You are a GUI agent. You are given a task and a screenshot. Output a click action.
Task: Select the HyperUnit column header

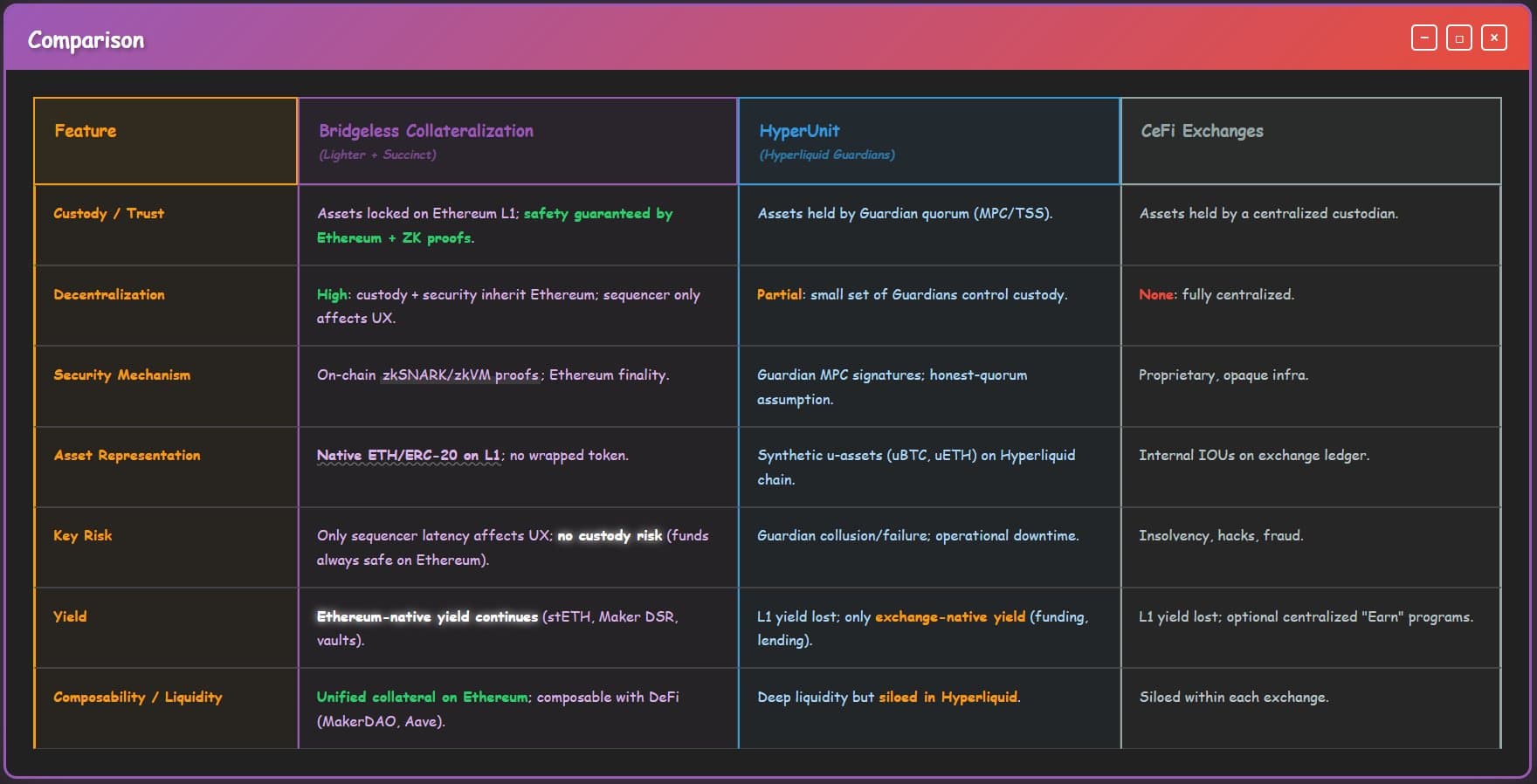pyautogui.click(x=929, y=141)
